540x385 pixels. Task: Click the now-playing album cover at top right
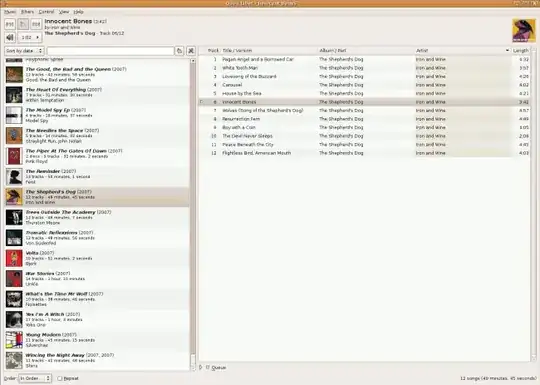tap(523, 30)
